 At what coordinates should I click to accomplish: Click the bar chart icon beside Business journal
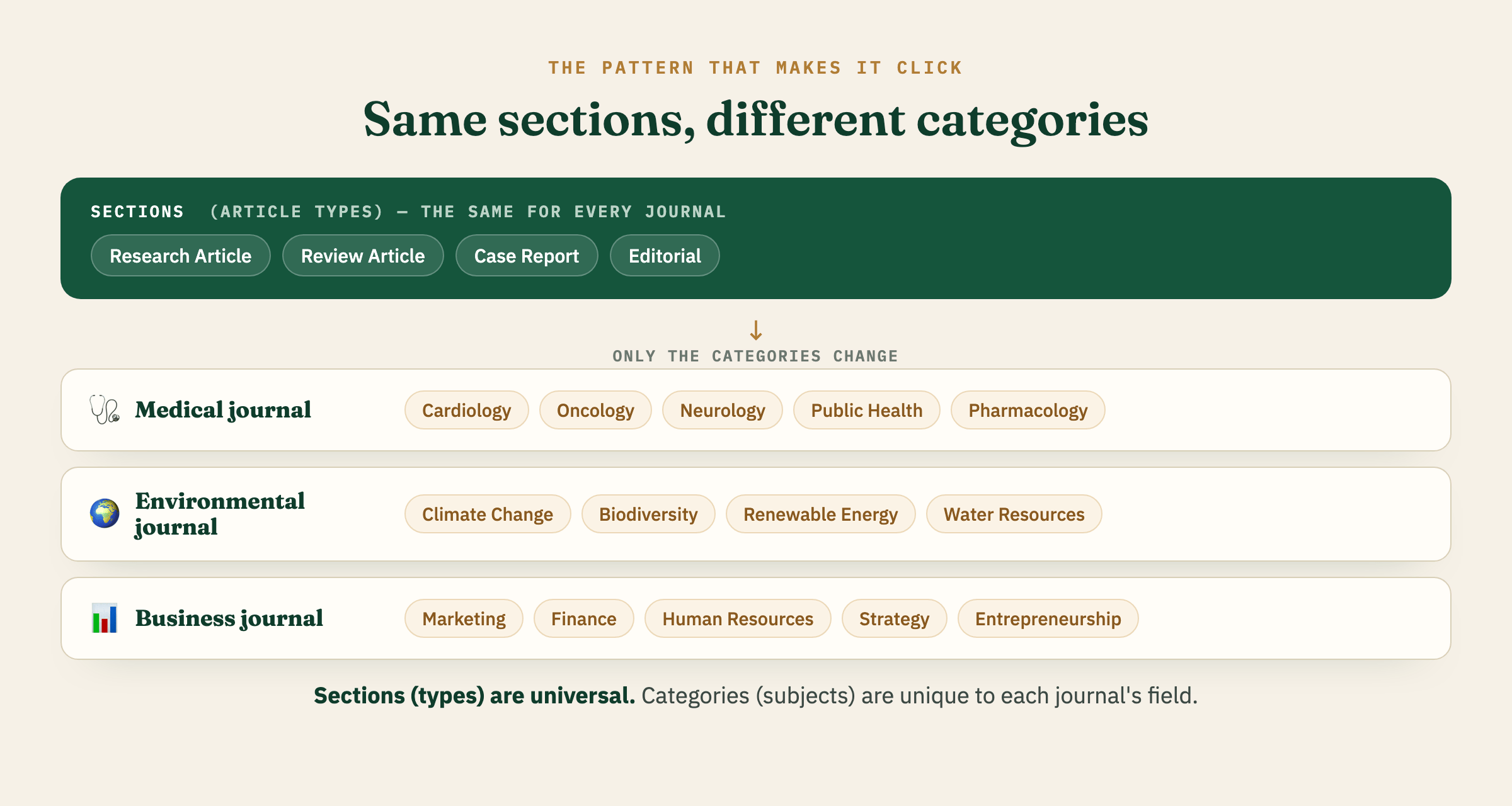pos(105,618)
